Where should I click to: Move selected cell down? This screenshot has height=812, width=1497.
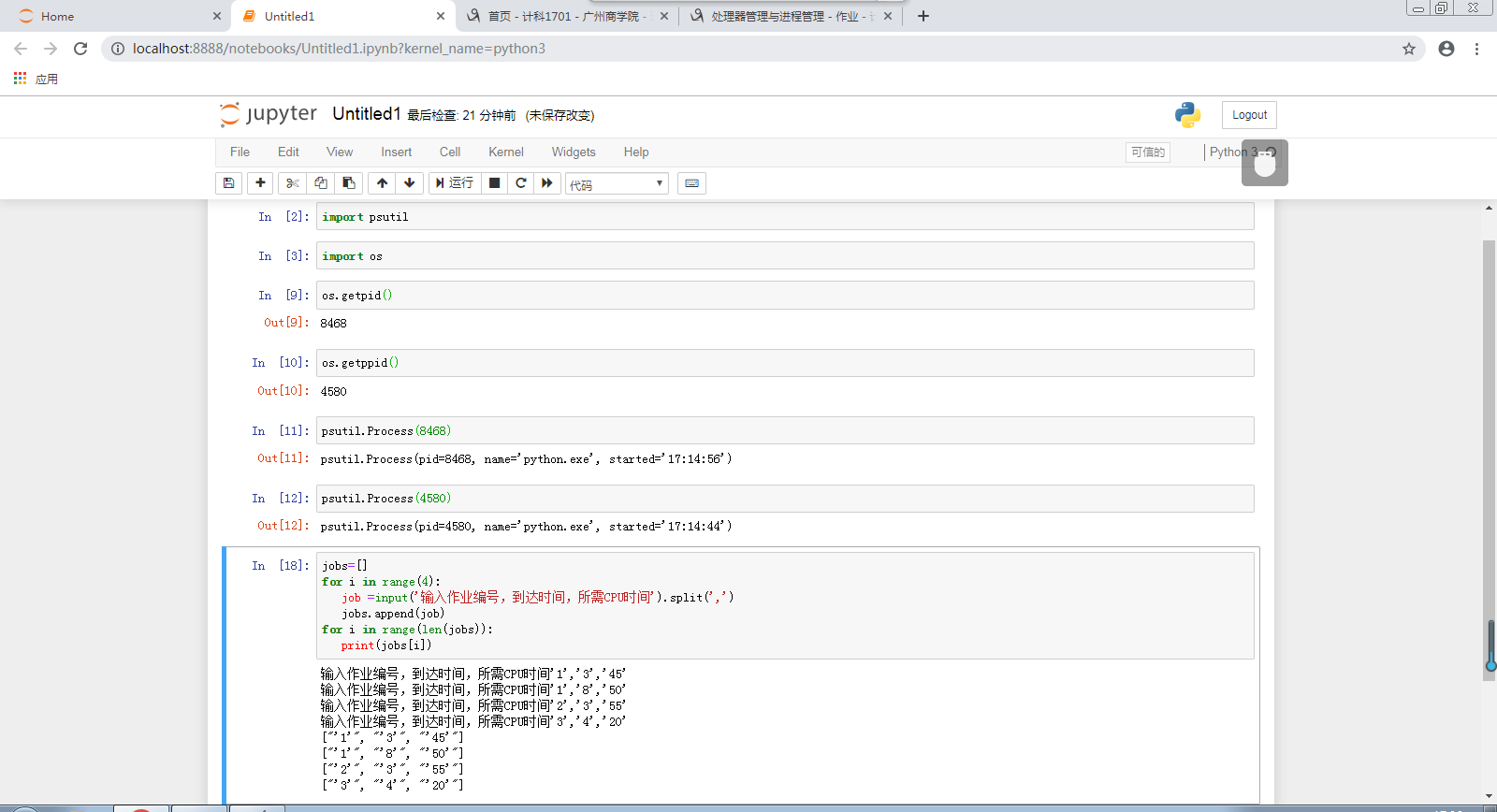coord(410,183)
